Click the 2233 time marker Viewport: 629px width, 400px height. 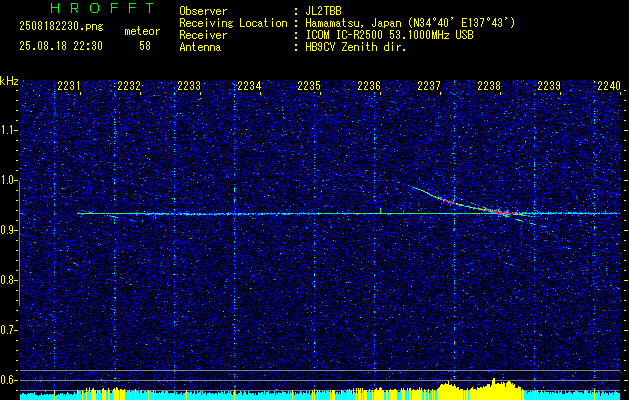189,86
